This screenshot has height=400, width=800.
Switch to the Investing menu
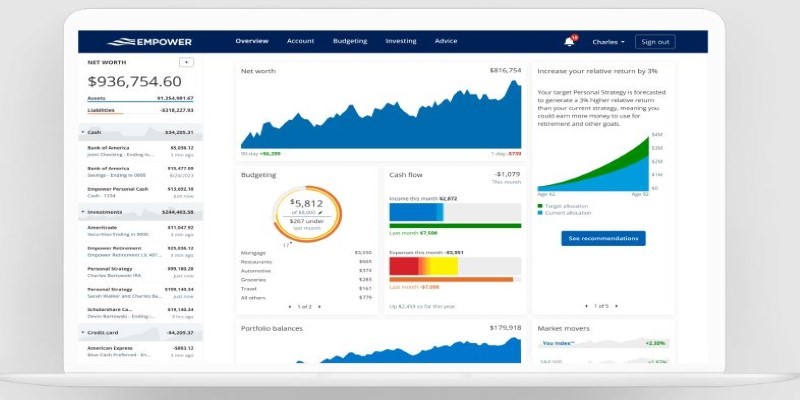pos(400,42)
